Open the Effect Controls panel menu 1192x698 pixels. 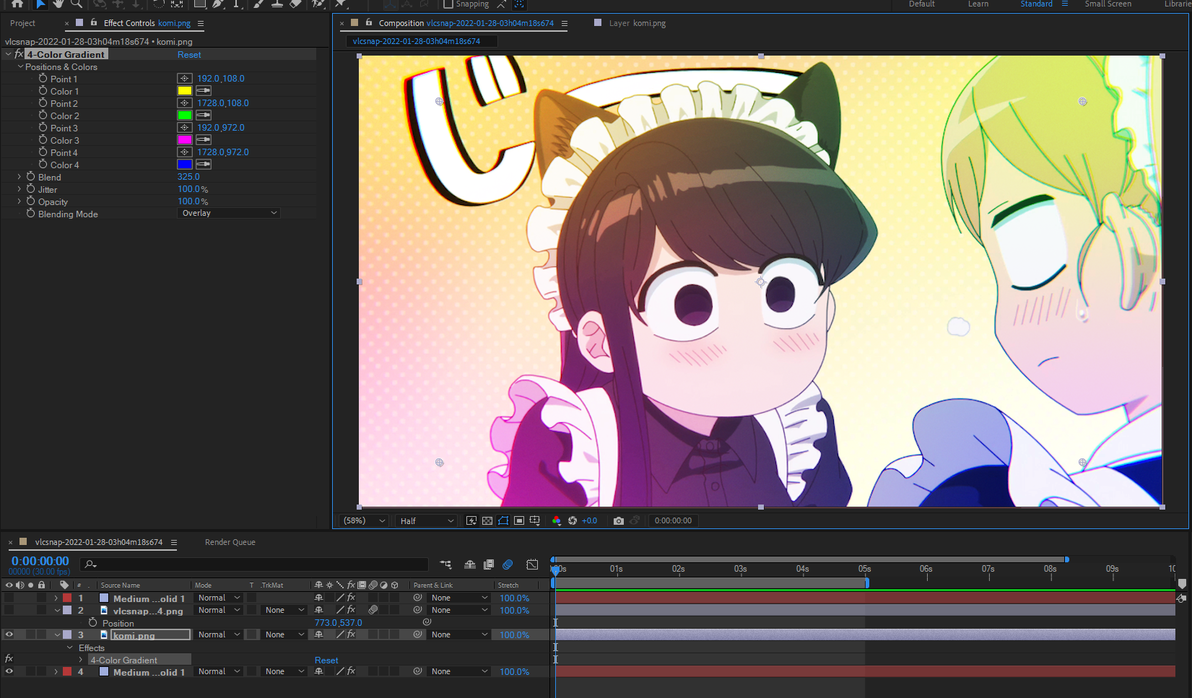pos(201,23)
